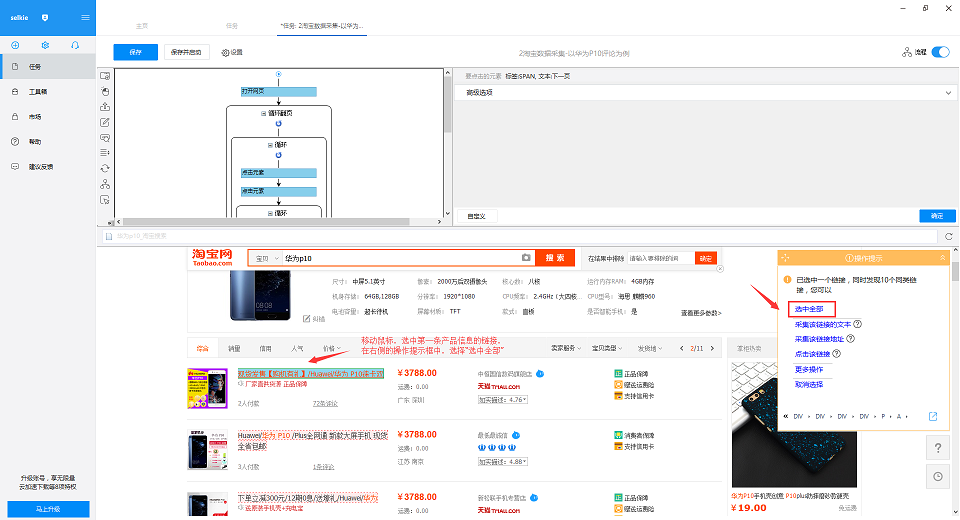Click the browser address bar field

point(518,236)
